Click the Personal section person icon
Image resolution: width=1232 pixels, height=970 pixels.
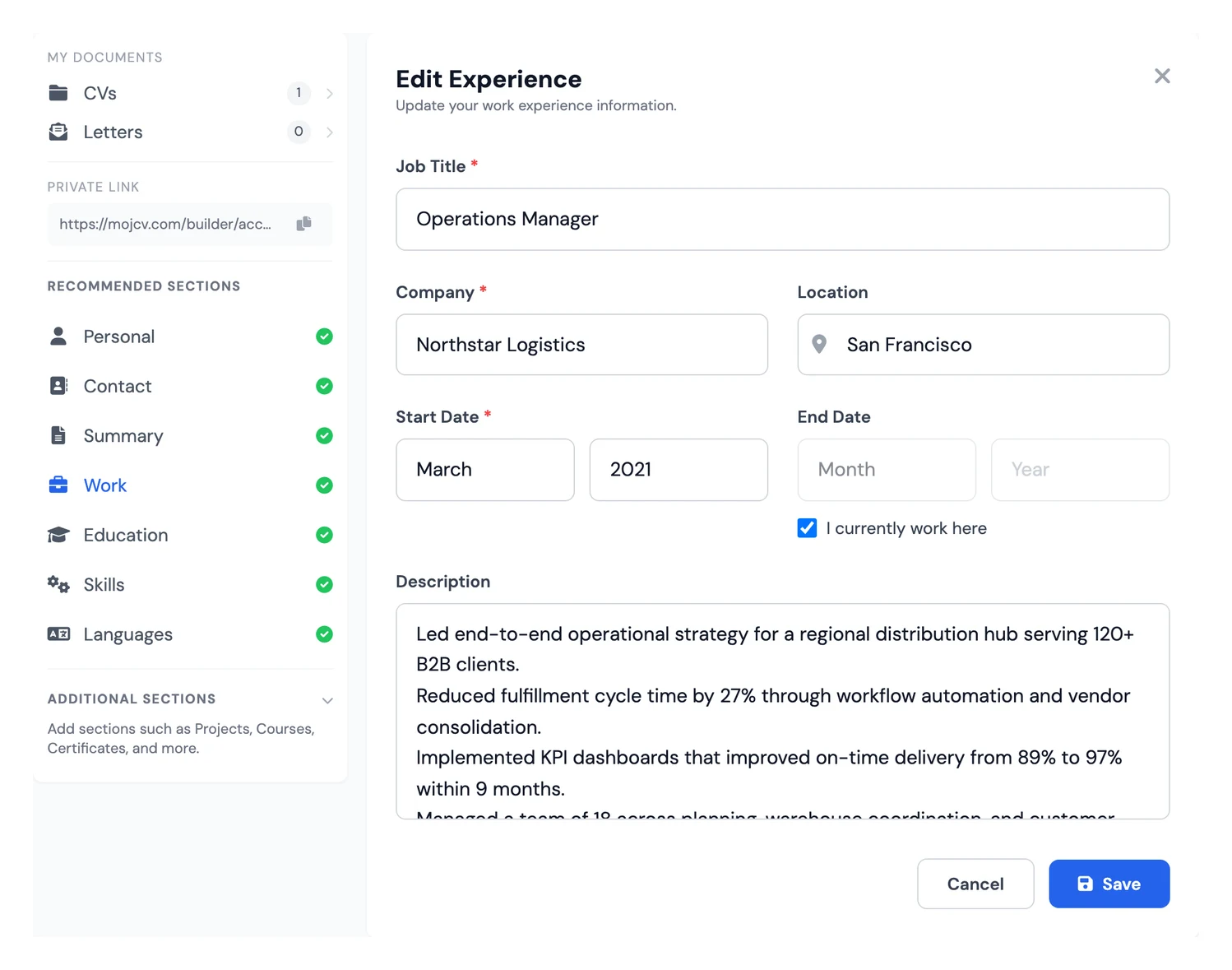[58, 336]
